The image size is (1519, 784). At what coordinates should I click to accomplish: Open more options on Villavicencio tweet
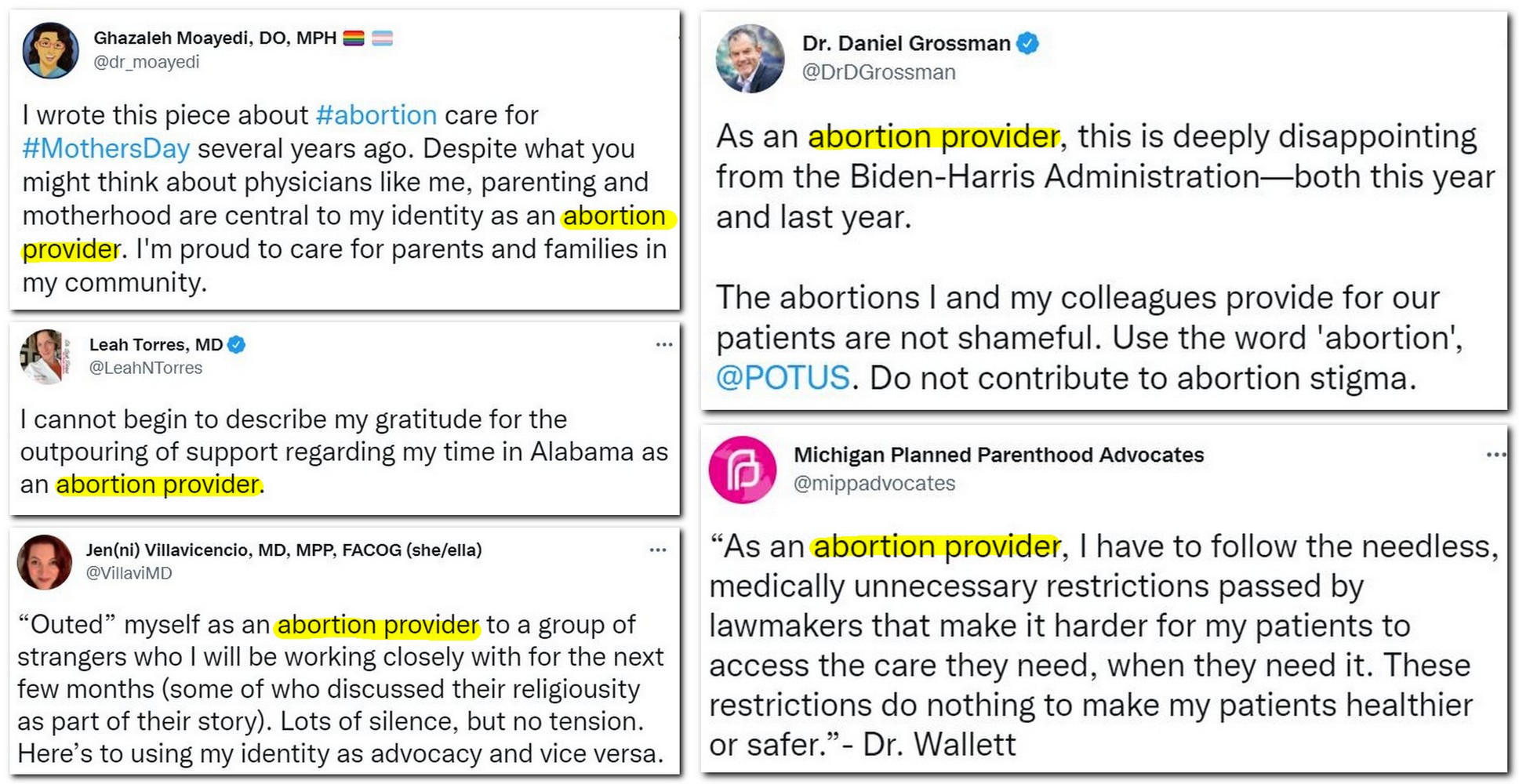pos(658,550)
